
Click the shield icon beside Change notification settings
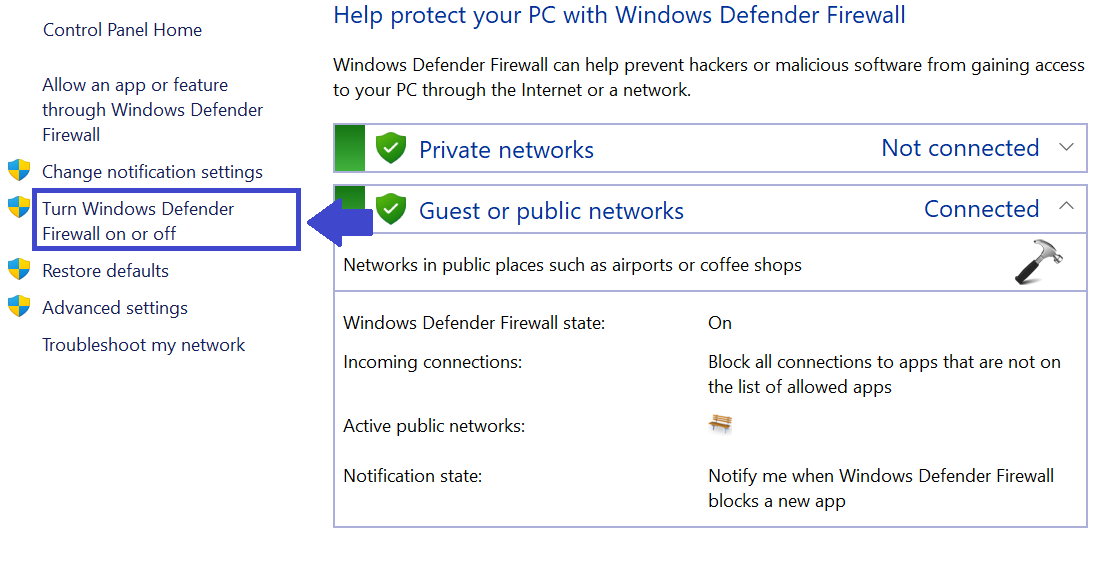point(19,170)
